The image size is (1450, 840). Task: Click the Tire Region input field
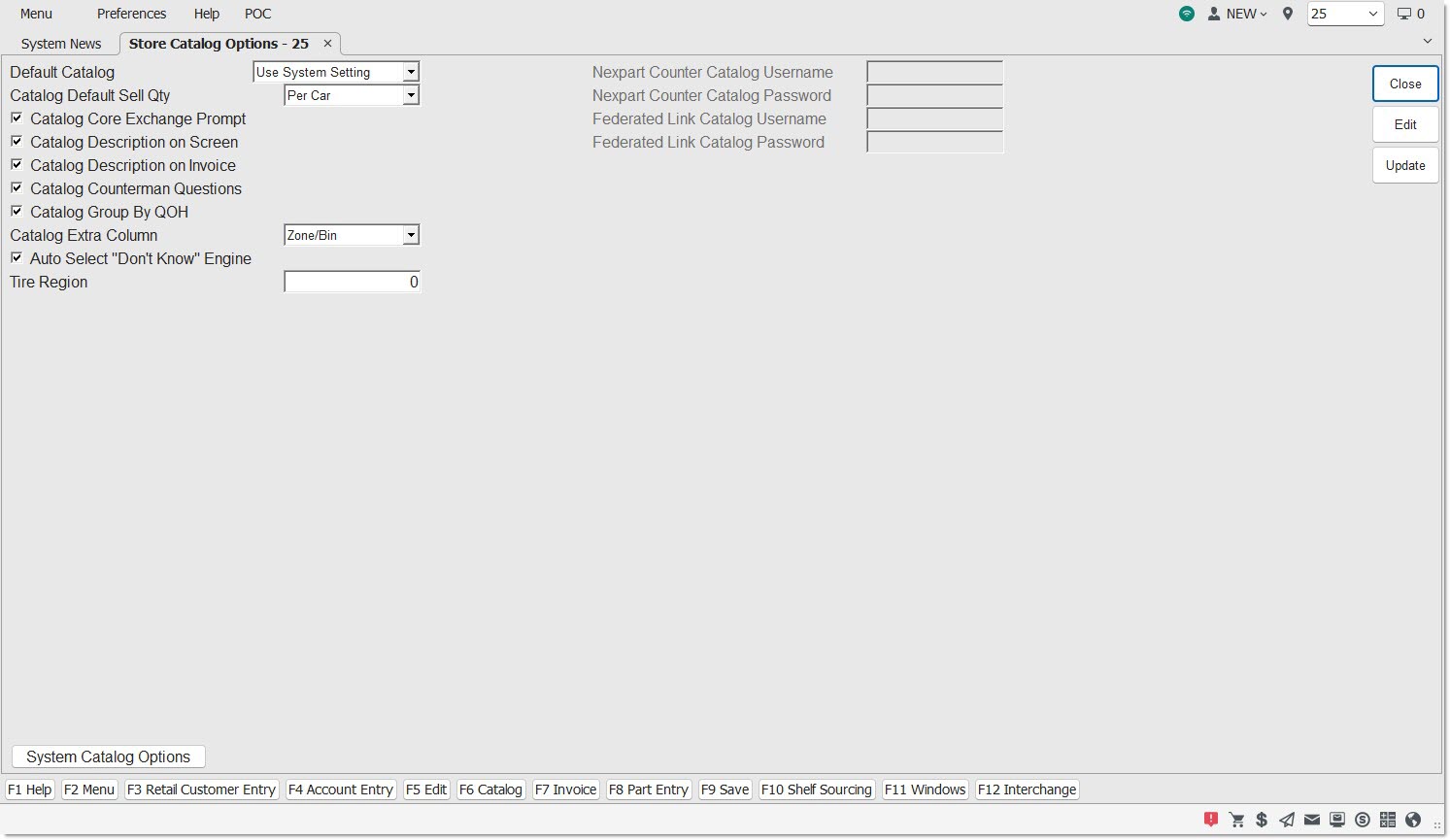click(352, 282)
